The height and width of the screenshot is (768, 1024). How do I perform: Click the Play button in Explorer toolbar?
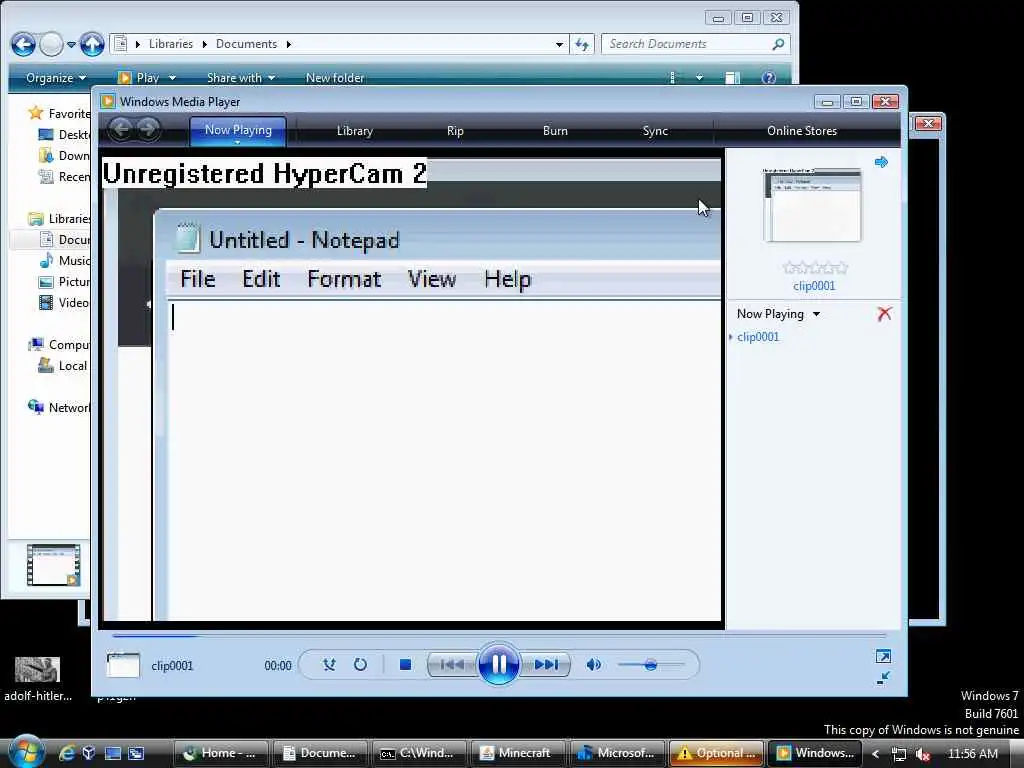click(138, 78)
